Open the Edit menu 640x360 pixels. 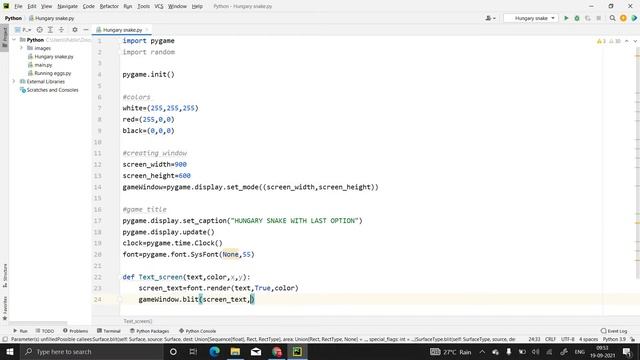coord(32,6)
